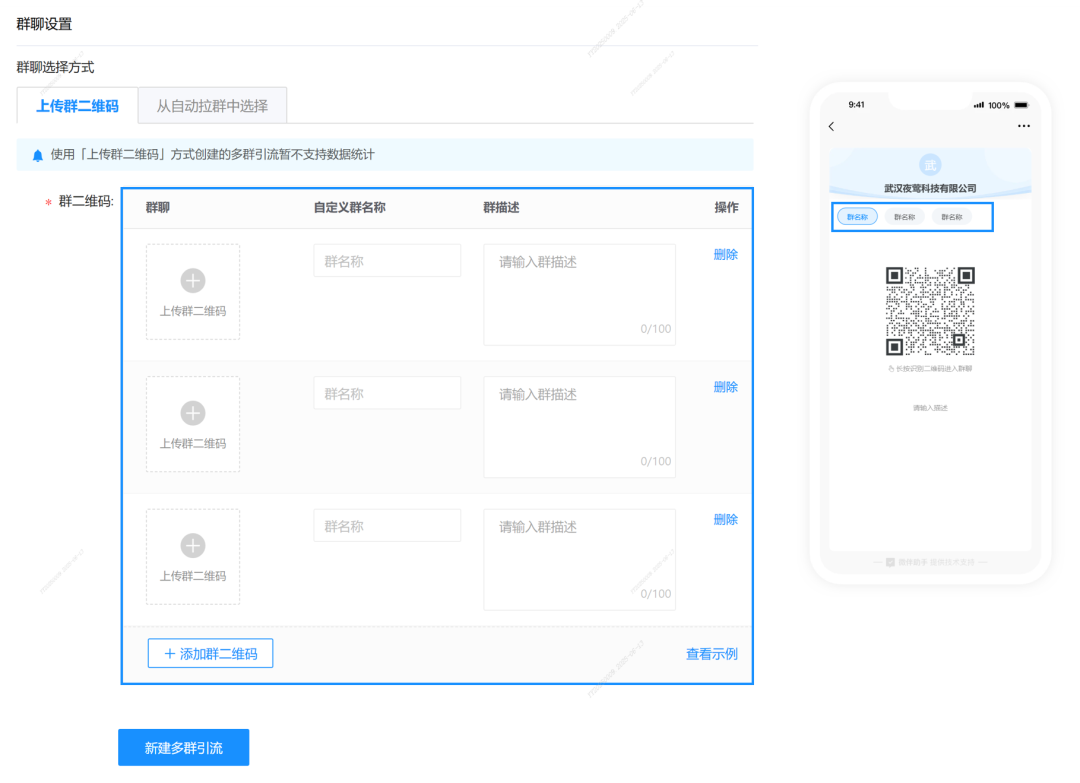This screenshot has width=1080, height=783.
Task: Select the first 群名称 pill in phone preview
Action: click(x=857, y=216)
